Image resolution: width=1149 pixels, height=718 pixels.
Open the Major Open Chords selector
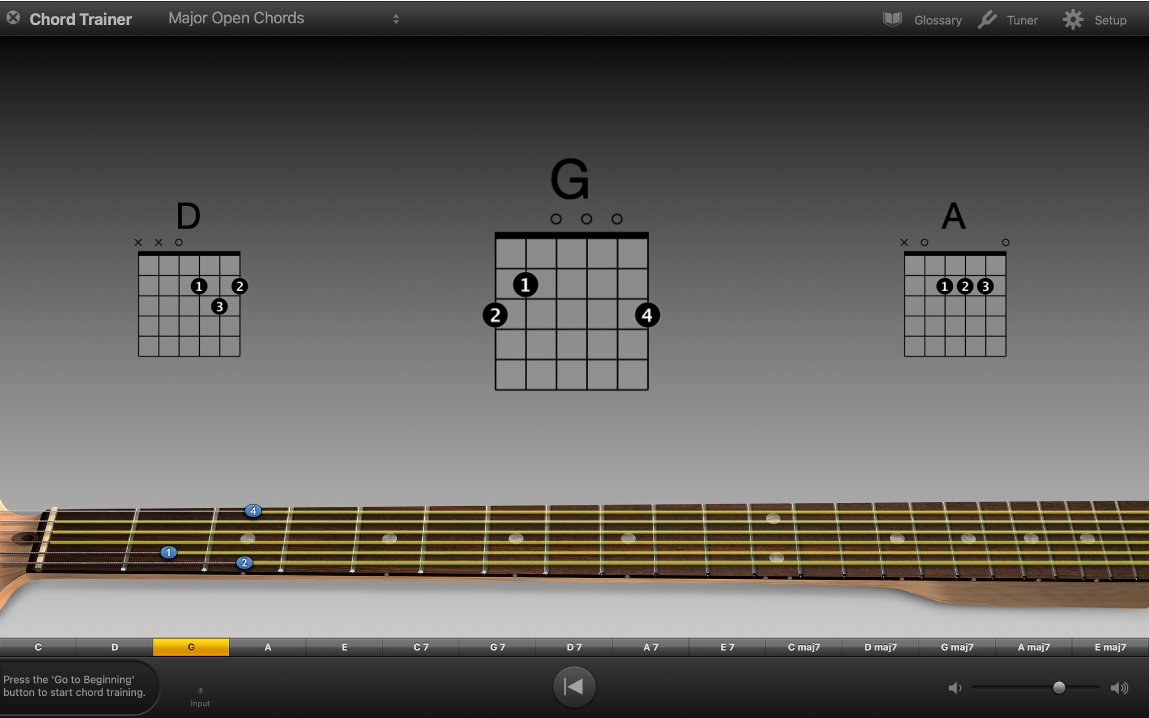click(236, 18)
